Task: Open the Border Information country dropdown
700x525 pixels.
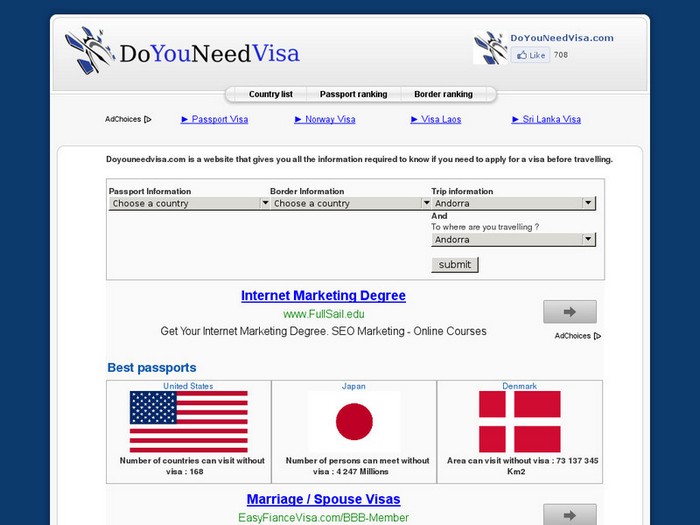Action: click(350, 203)
